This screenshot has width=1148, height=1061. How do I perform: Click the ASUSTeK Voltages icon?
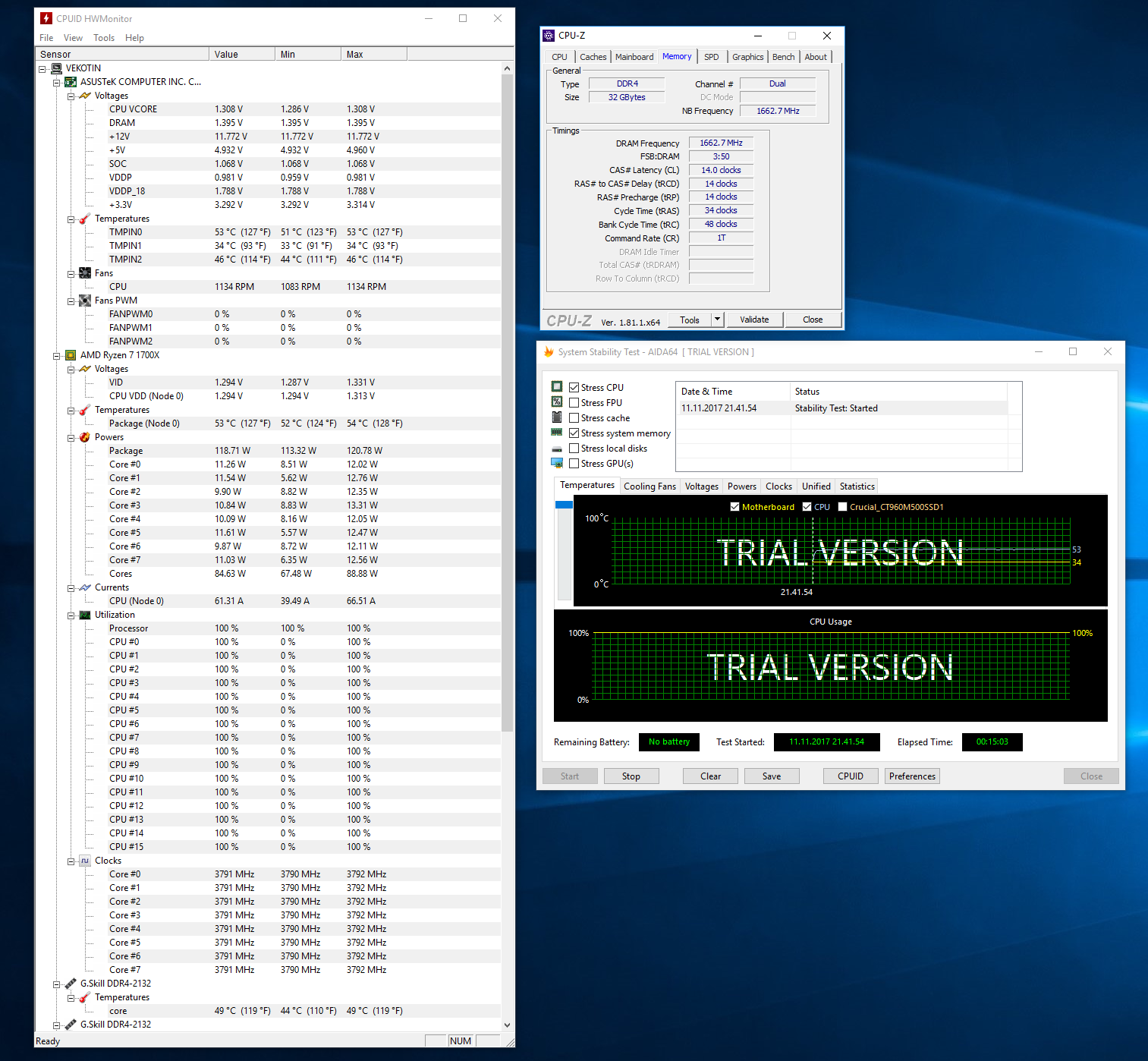tap(85, 96)
